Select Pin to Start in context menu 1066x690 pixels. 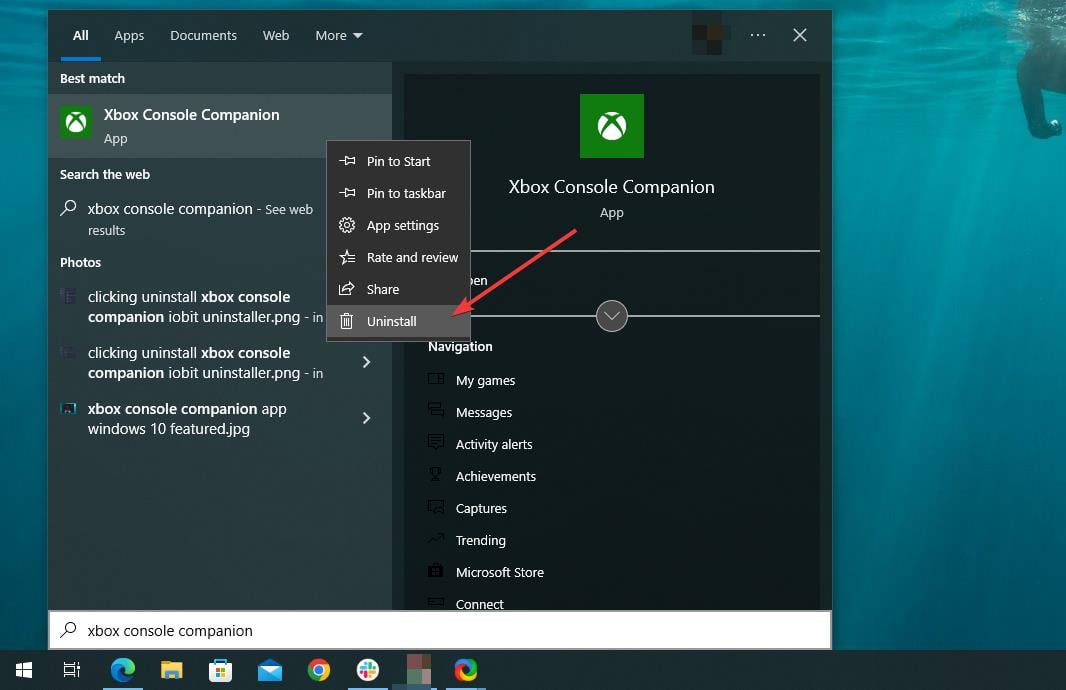(398, 161)
